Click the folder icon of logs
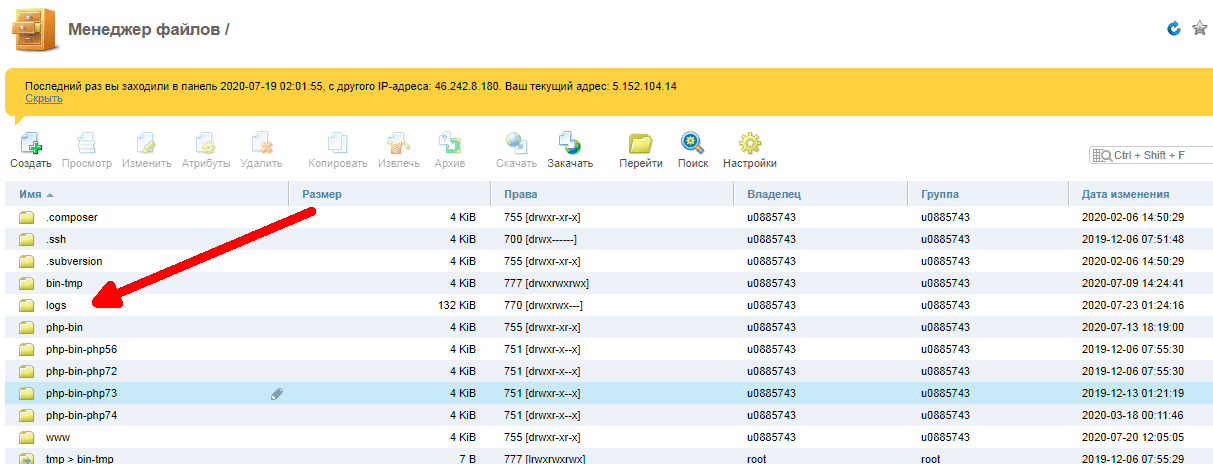This screenshot has width=1213, height=464. 27,305
